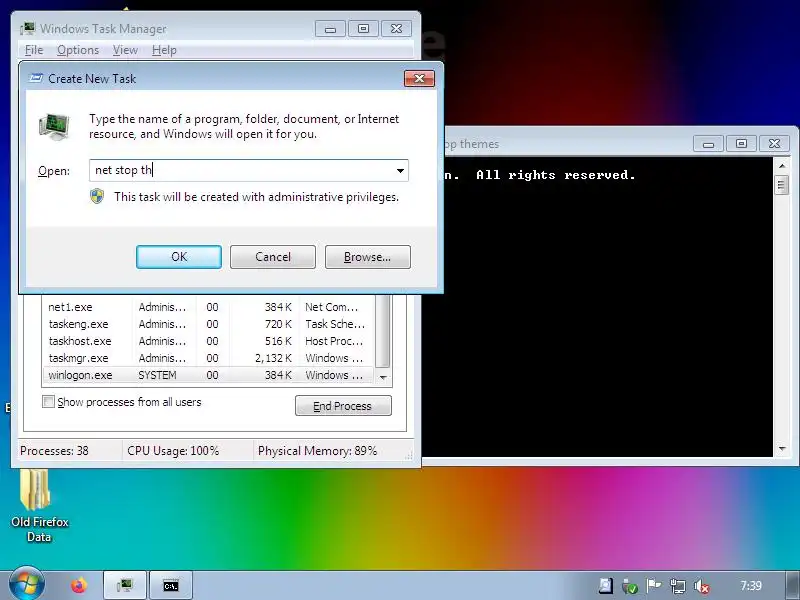Click Browse to locate a program
The width and height of the screenshot is (800, 600).
367,257
